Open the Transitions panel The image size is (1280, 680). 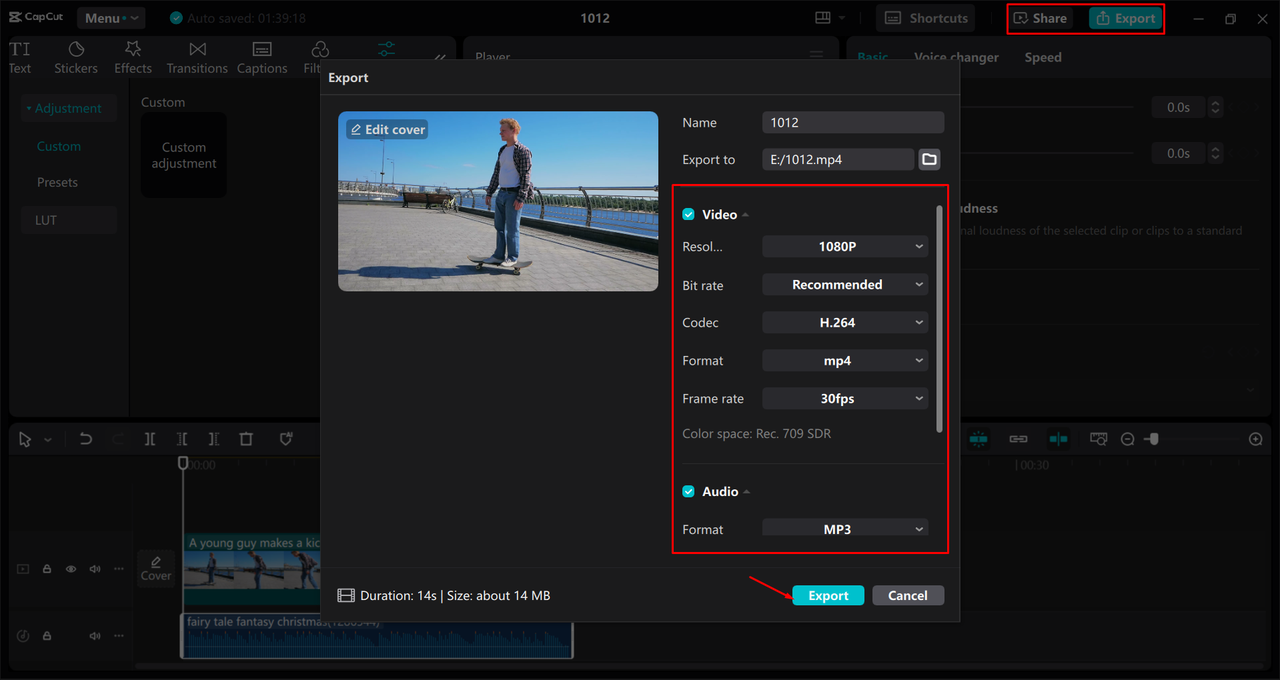pos(197,58)
